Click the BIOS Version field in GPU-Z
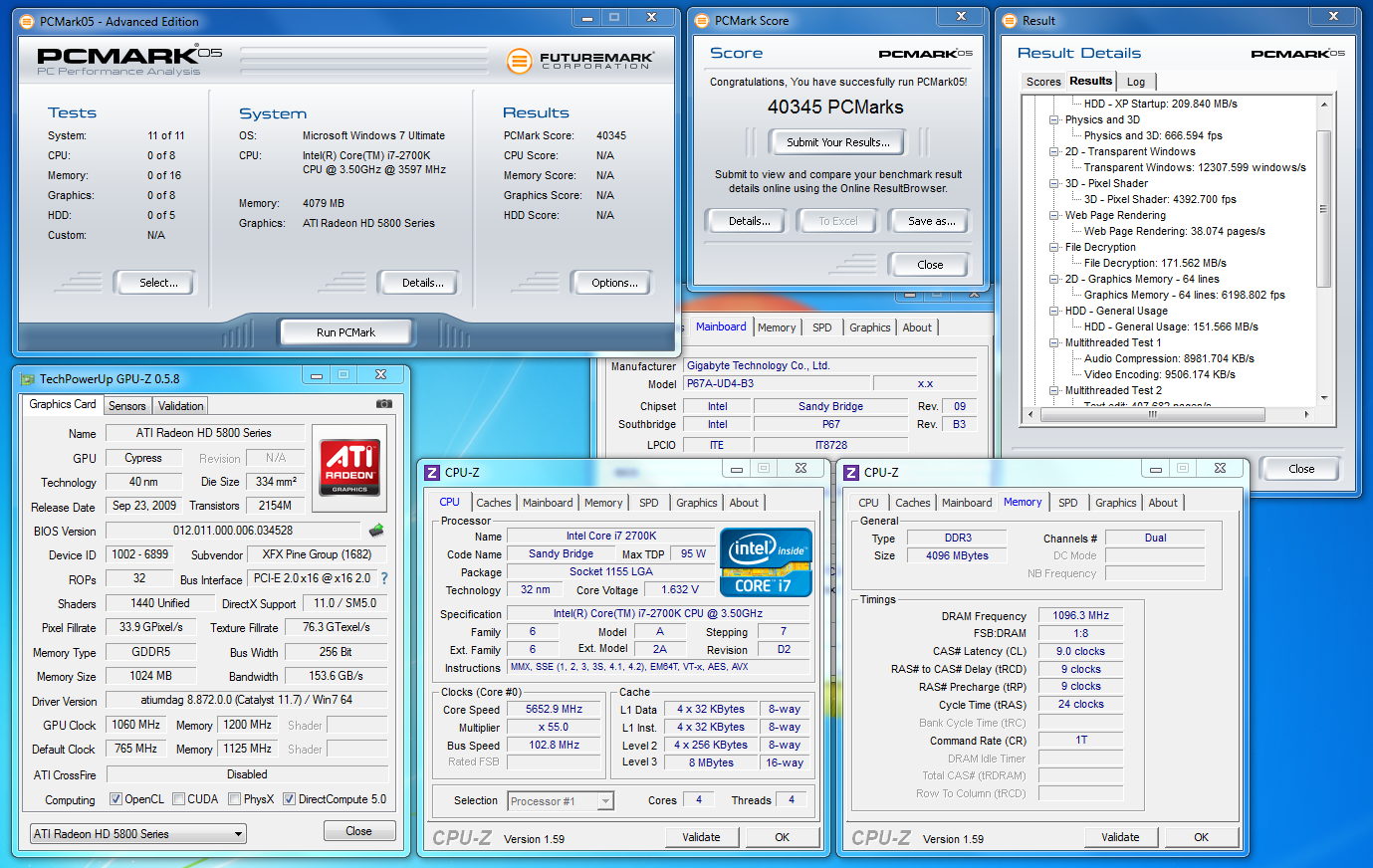The height and width of the screenshot is (868, 1373). click(x=233, y=531)
